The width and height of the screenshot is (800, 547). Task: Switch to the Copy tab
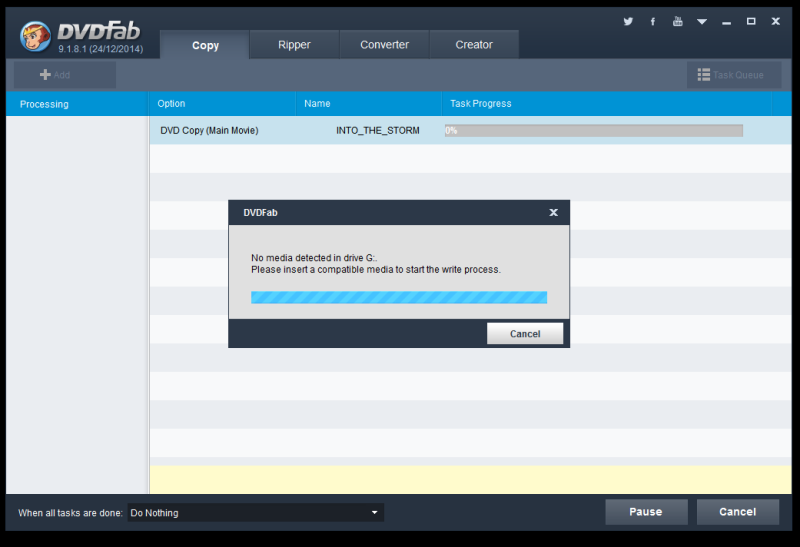(205, 45)
